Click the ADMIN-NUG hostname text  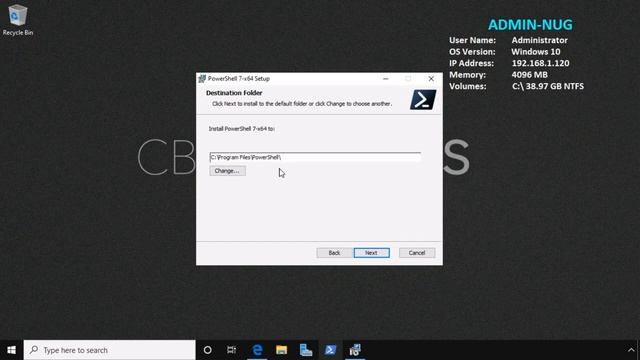(530, 24)
